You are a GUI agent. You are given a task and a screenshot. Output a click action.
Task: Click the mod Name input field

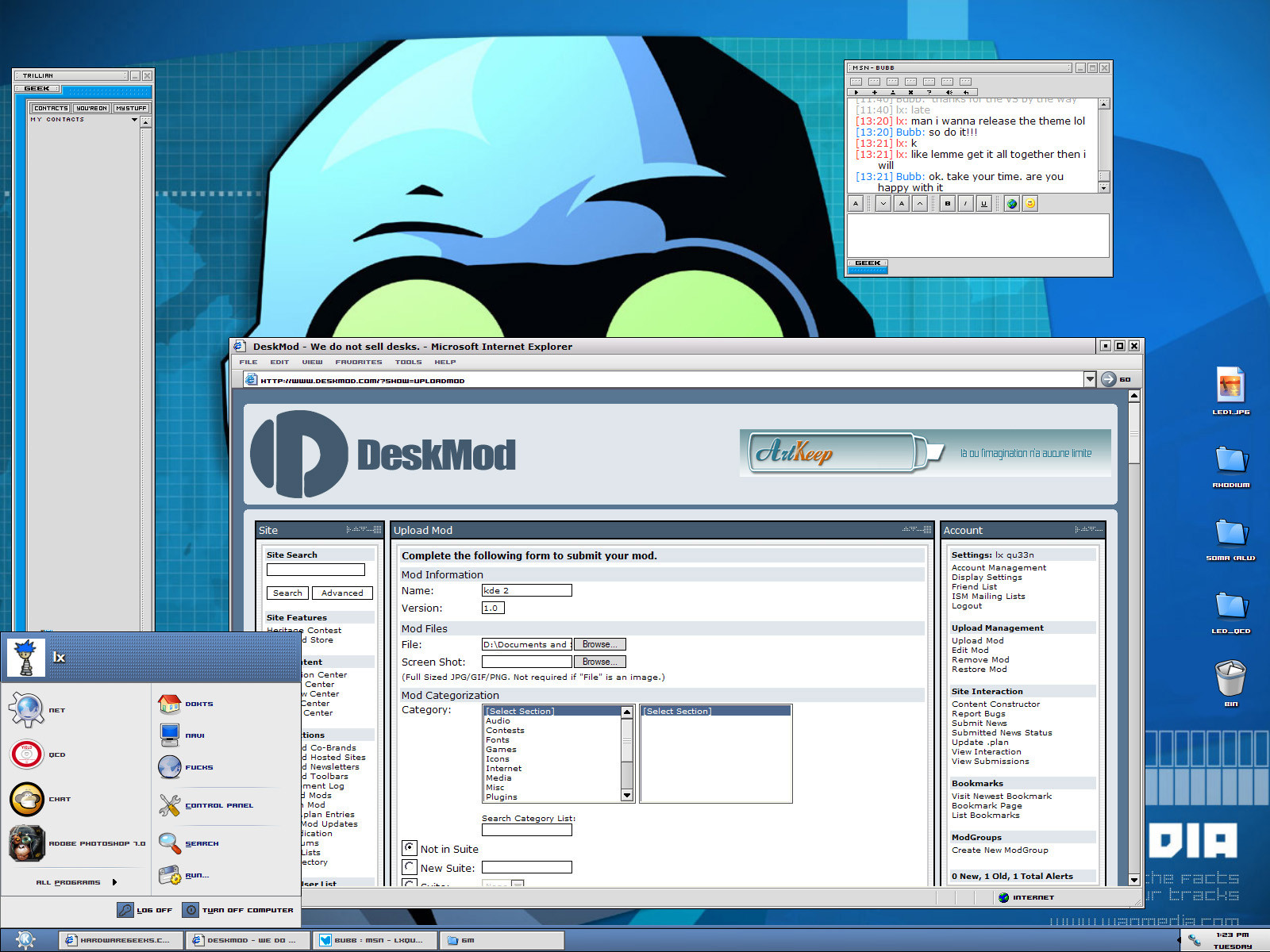point(527,590)
